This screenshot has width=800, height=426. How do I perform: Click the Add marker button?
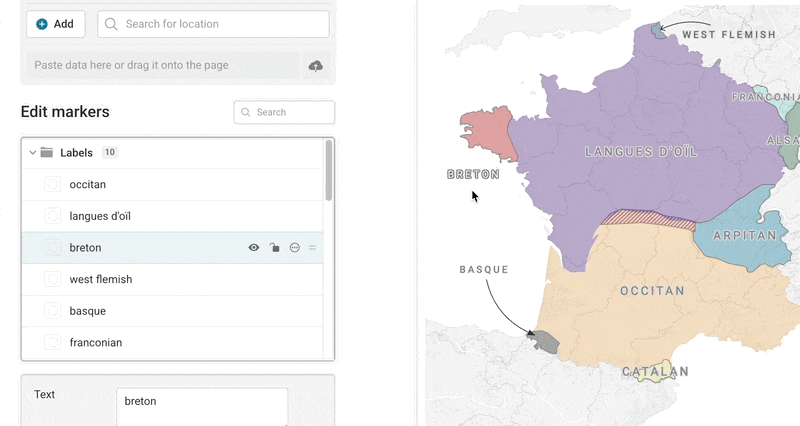tap(56, 24)
